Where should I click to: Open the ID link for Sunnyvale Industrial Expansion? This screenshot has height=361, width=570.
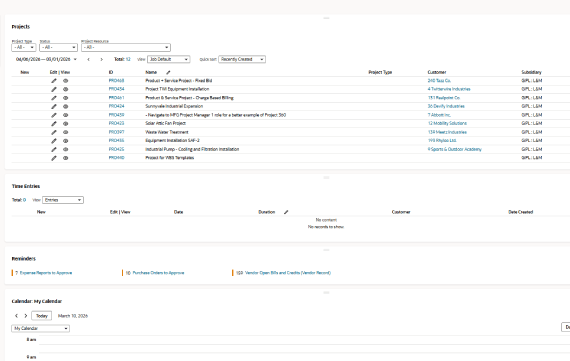click(116, 106)
